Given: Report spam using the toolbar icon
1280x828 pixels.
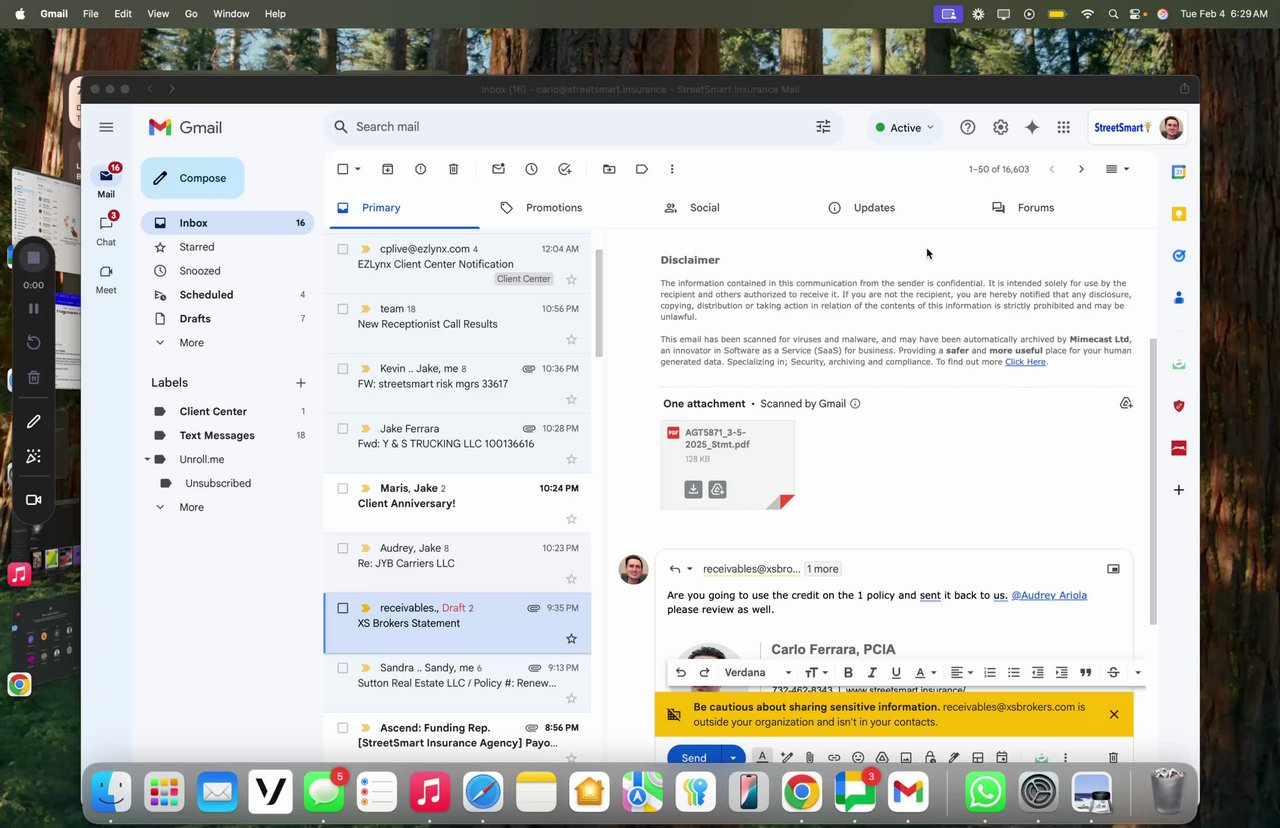Looking at the screenshot, I should pos(420,169).
